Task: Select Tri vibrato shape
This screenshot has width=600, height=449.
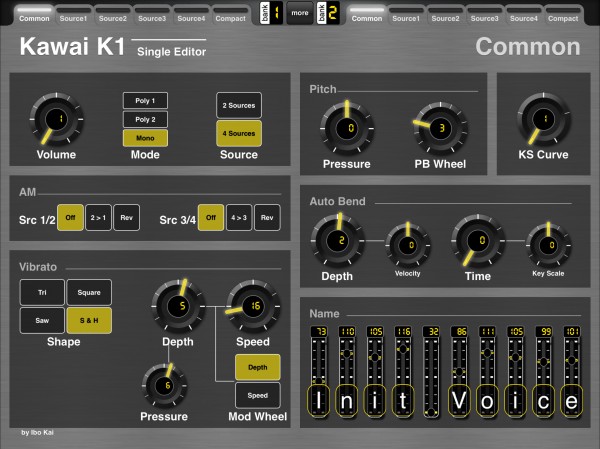Action: click(x=42, y=292)
